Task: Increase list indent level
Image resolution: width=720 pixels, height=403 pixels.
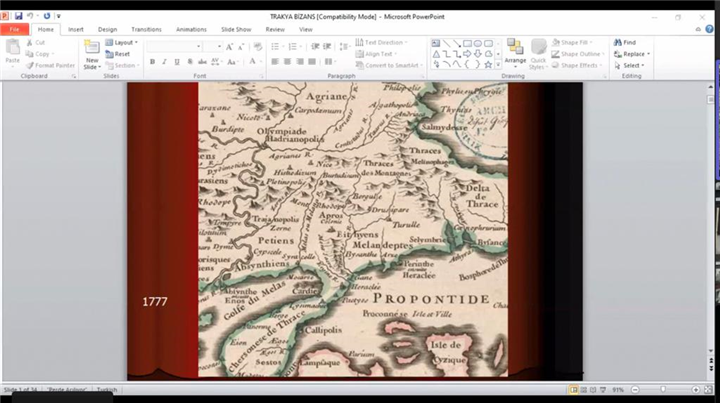Action: point(327,47)
